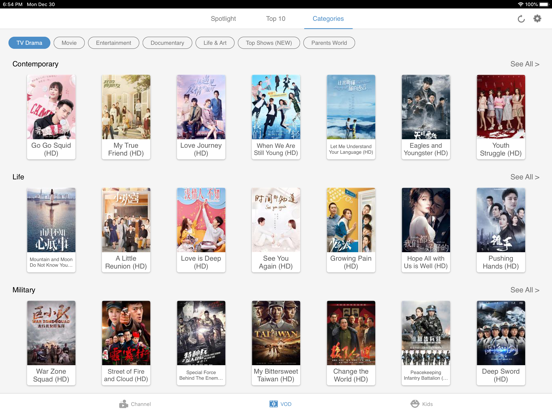
Task: Open Go Go Squid (HD) poster
Action: tap(51, 117)
